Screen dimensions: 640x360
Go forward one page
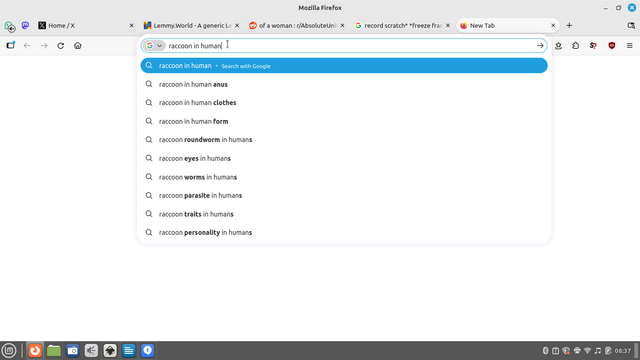(x=44, y=45)
